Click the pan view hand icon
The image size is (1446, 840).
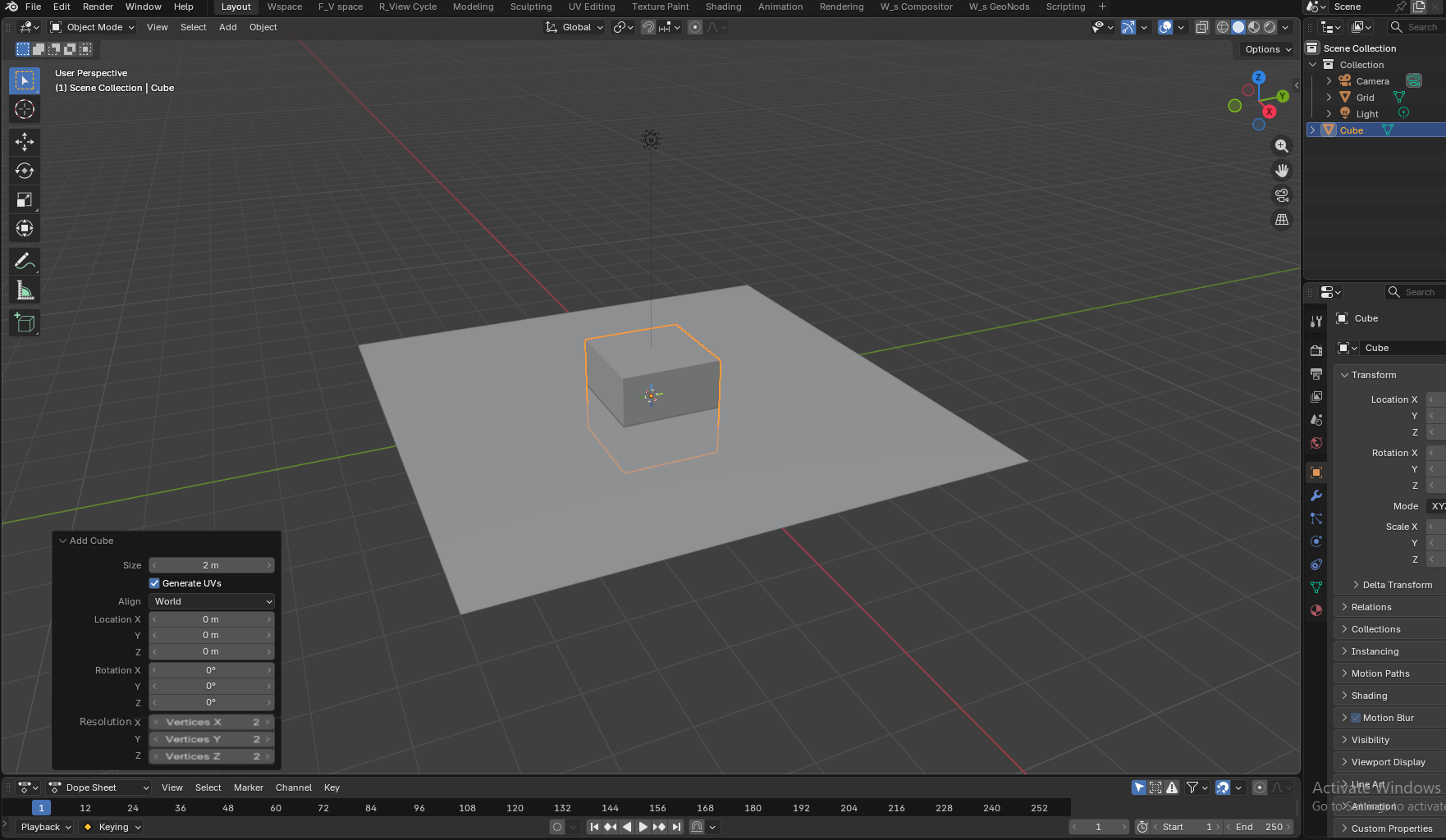tap(1281, 171)
